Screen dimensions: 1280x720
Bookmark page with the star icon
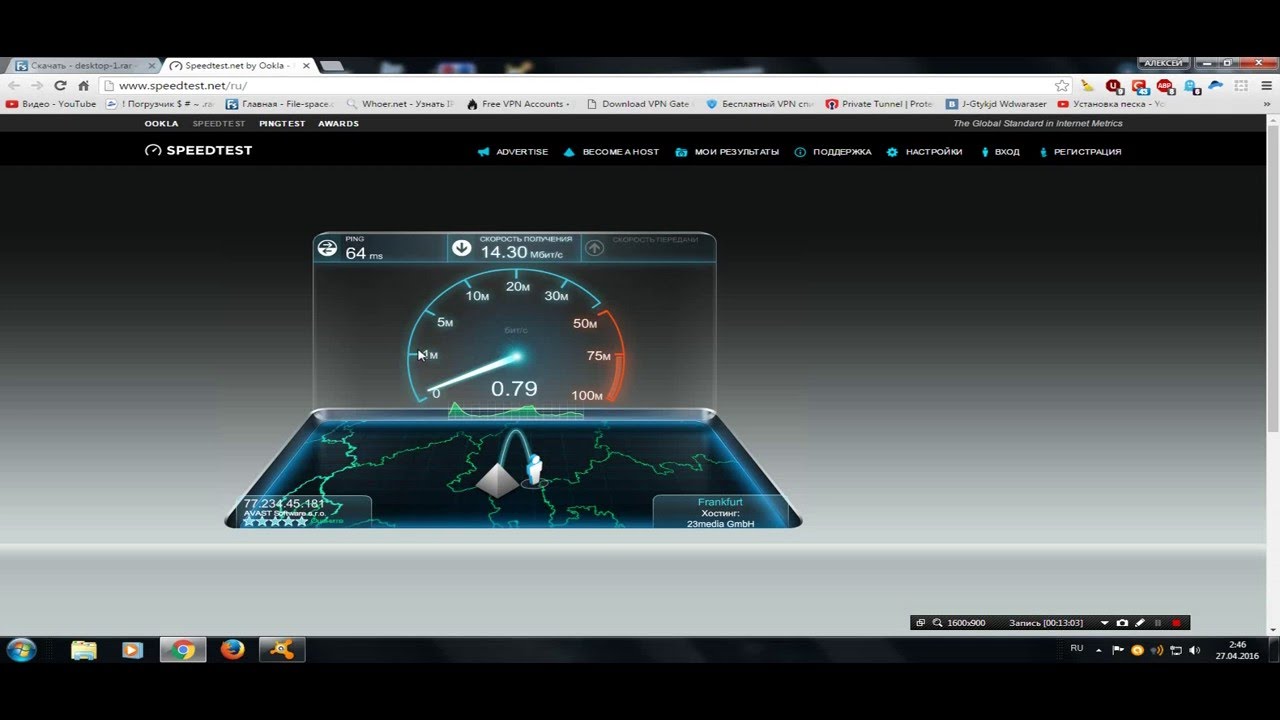(x=1062, y=86)
